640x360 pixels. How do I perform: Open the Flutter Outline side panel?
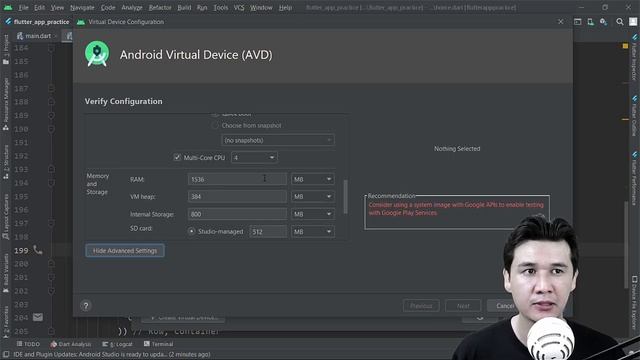(634, 116)
